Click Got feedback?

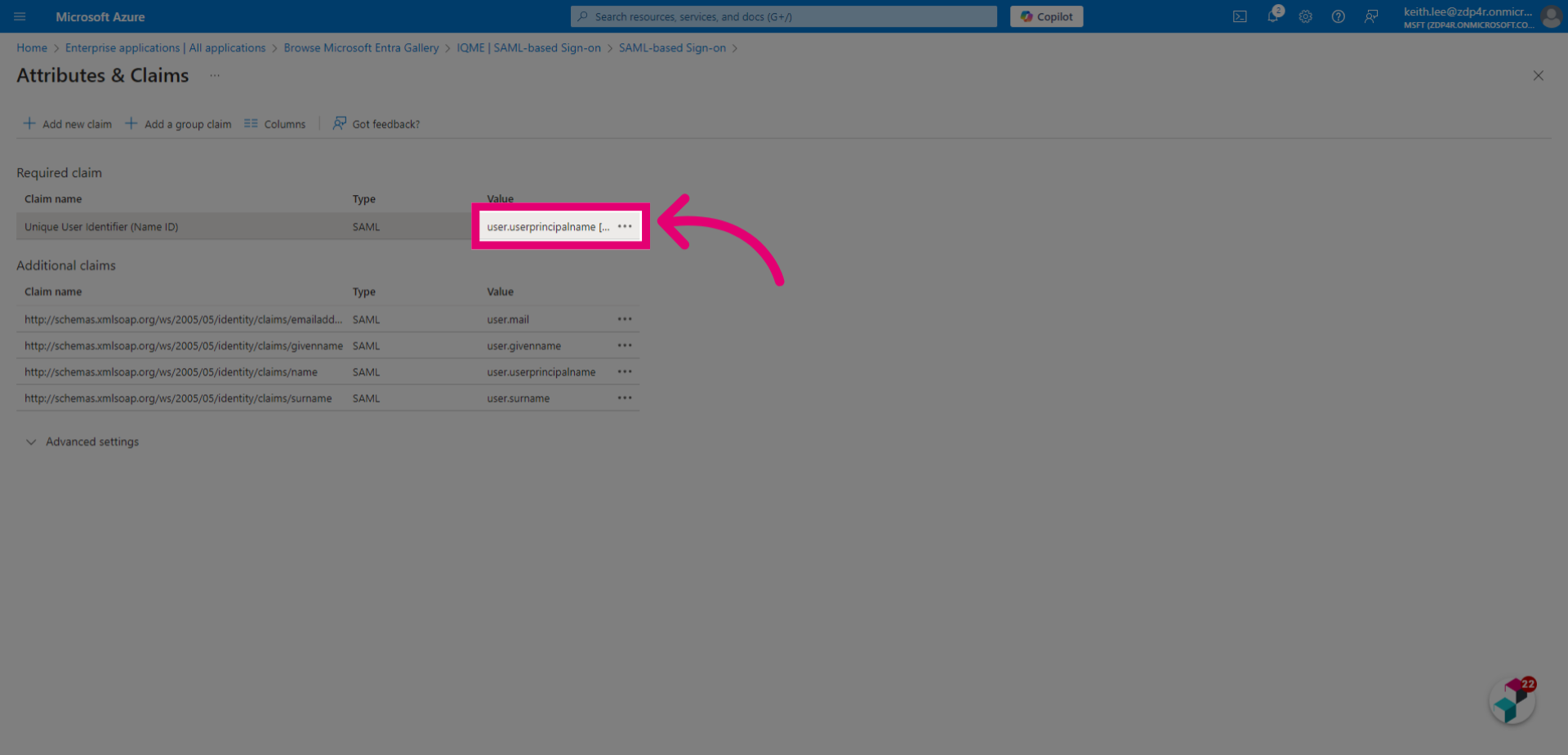(376, 124)
